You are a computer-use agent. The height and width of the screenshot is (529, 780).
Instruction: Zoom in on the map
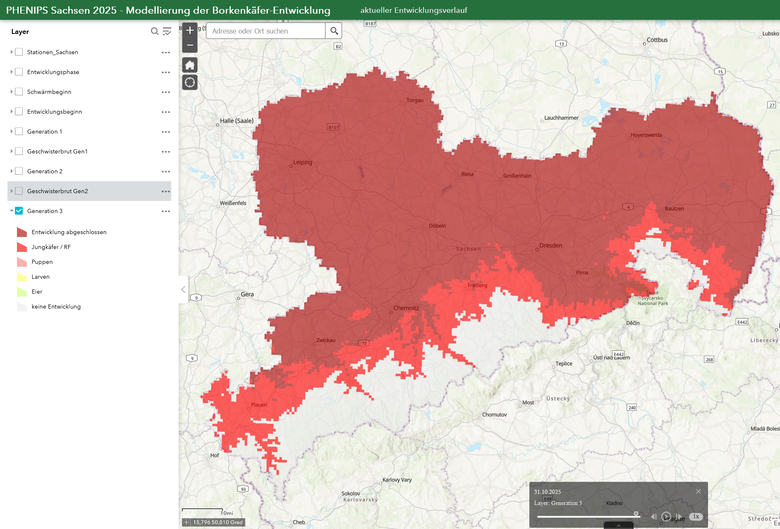tap(190, 30)
